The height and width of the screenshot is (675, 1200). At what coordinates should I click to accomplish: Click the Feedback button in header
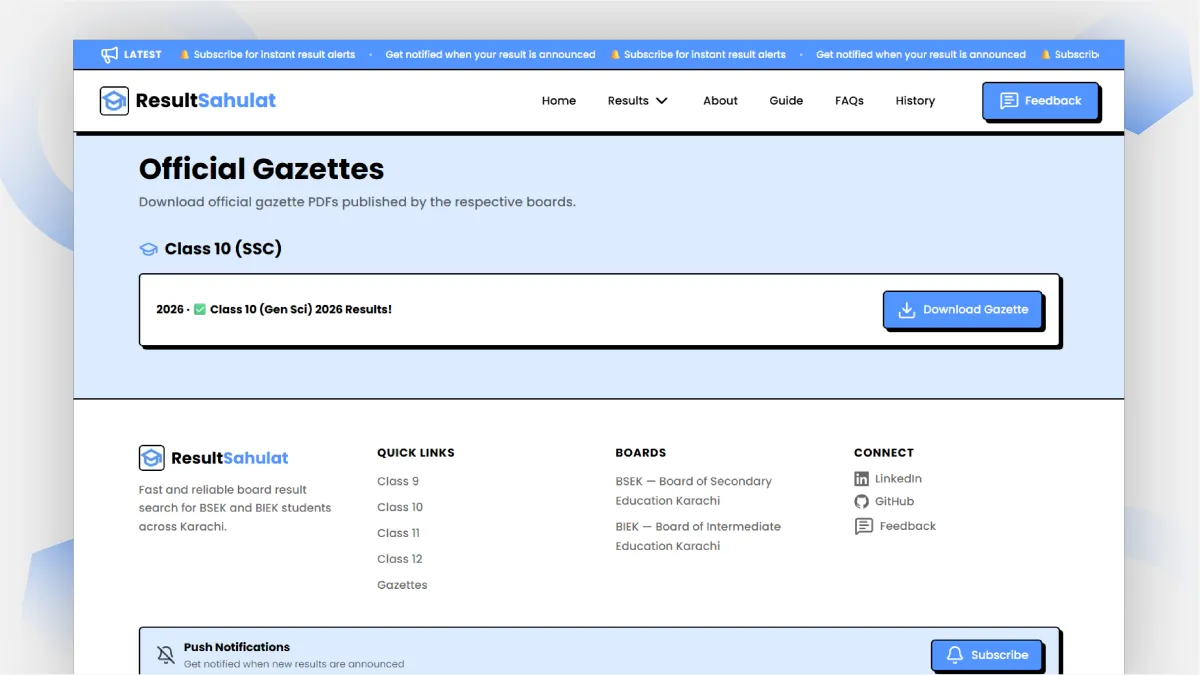coord(1040,101)
